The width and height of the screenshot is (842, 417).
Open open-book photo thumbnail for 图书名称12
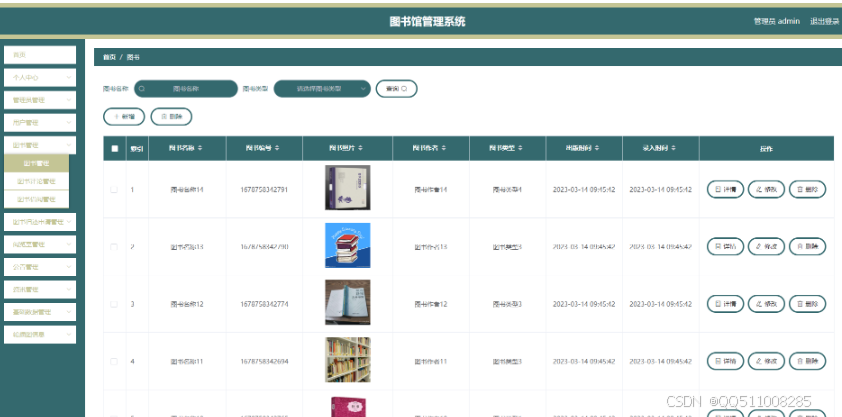pos(347,302)
